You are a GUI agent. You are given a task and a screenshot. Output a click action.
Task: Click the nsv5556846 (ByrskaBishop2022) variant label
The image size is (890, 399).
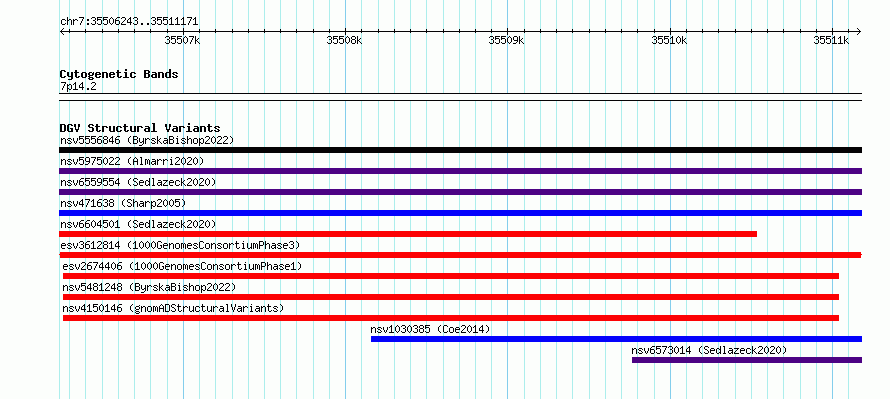pyautogui.click(x=147, y=140)
